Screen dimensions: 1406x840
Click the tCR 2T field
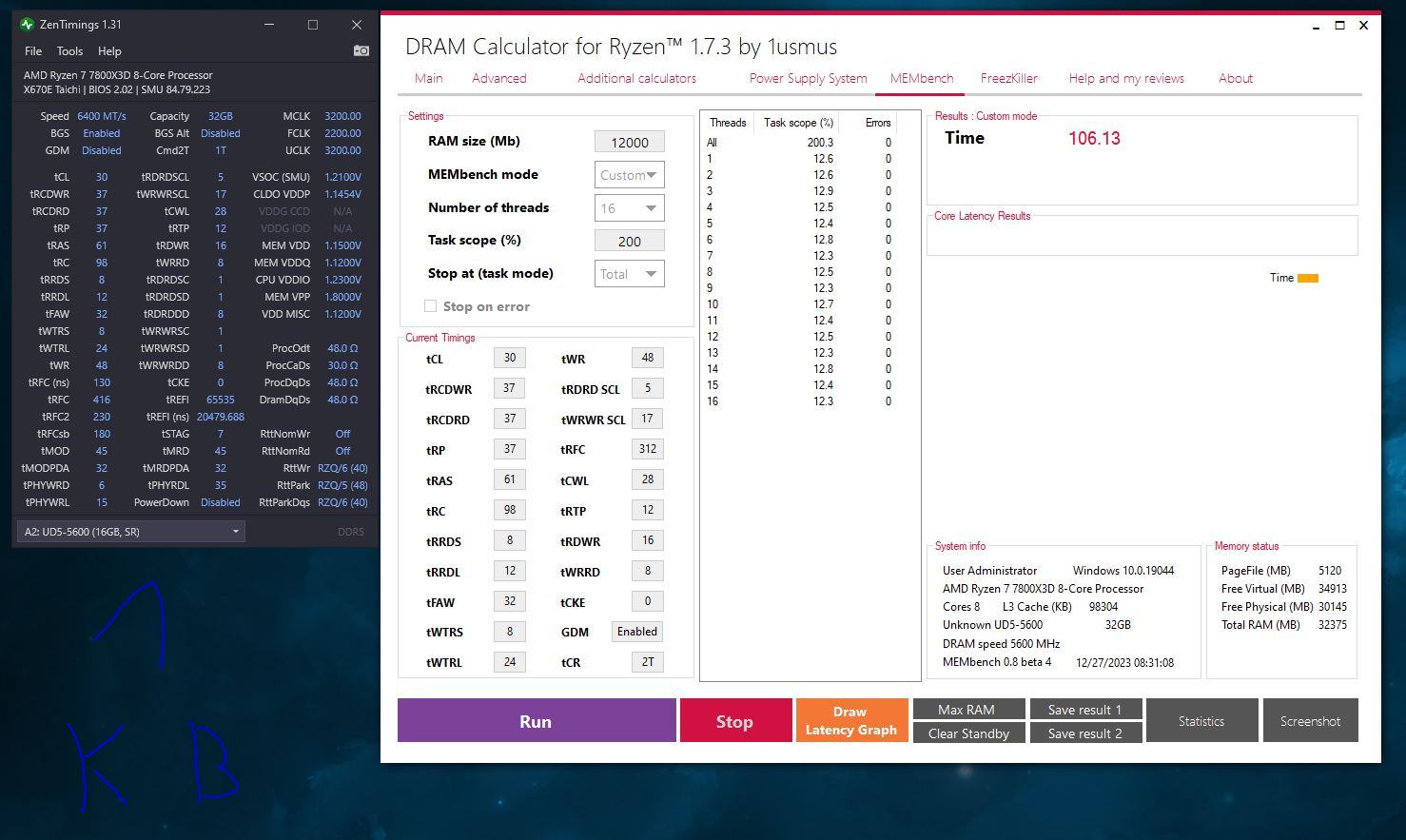tap(648, 662)
